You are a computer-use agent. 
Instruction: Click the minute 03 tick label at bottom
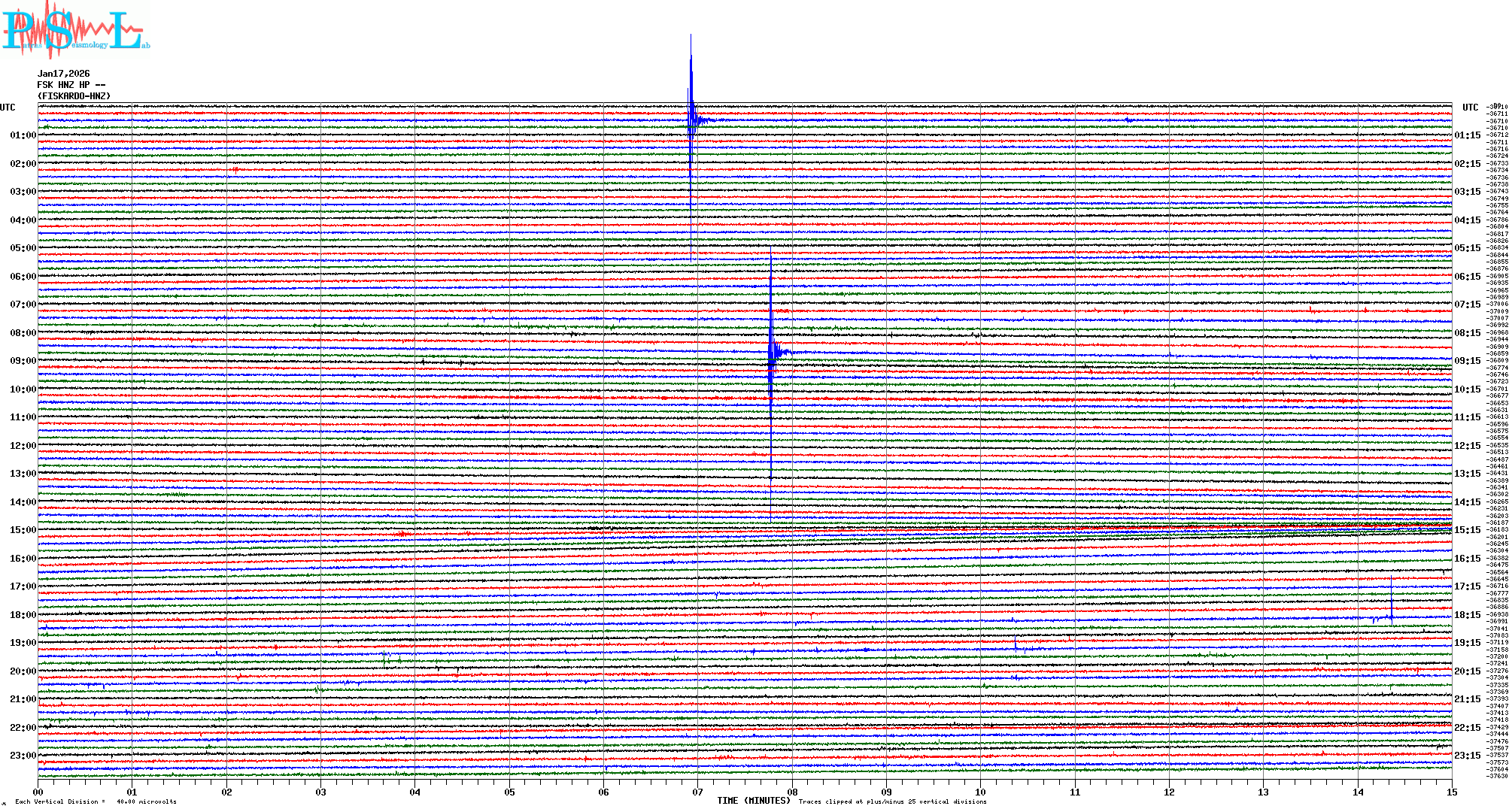point(320,792)
